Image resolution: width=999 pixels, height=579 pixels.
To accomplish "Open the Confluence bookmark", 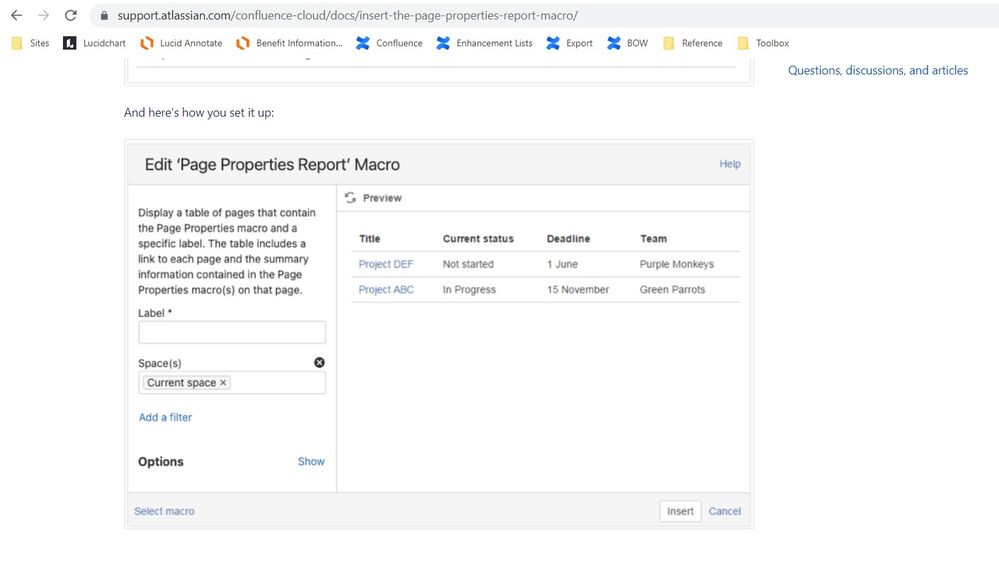I will (389, 43).
